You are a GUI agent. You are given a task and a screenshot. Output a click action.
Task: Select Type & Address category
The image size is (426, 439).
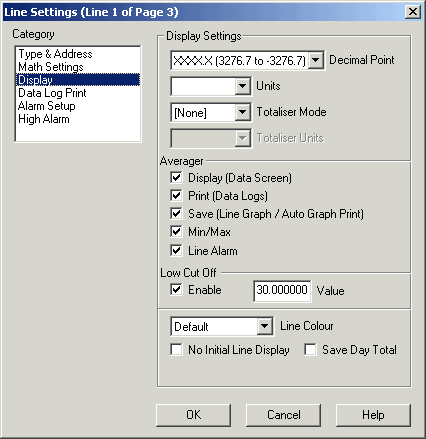click(x=55, y=54)
